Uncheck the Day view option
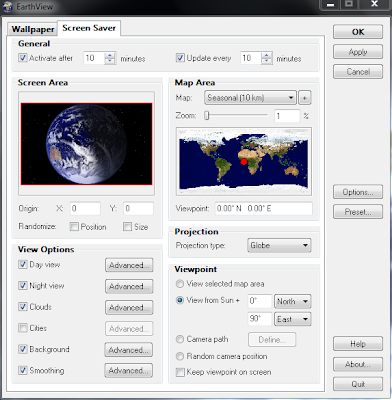This screenshot has height=400, width=392. coord(23,265)
